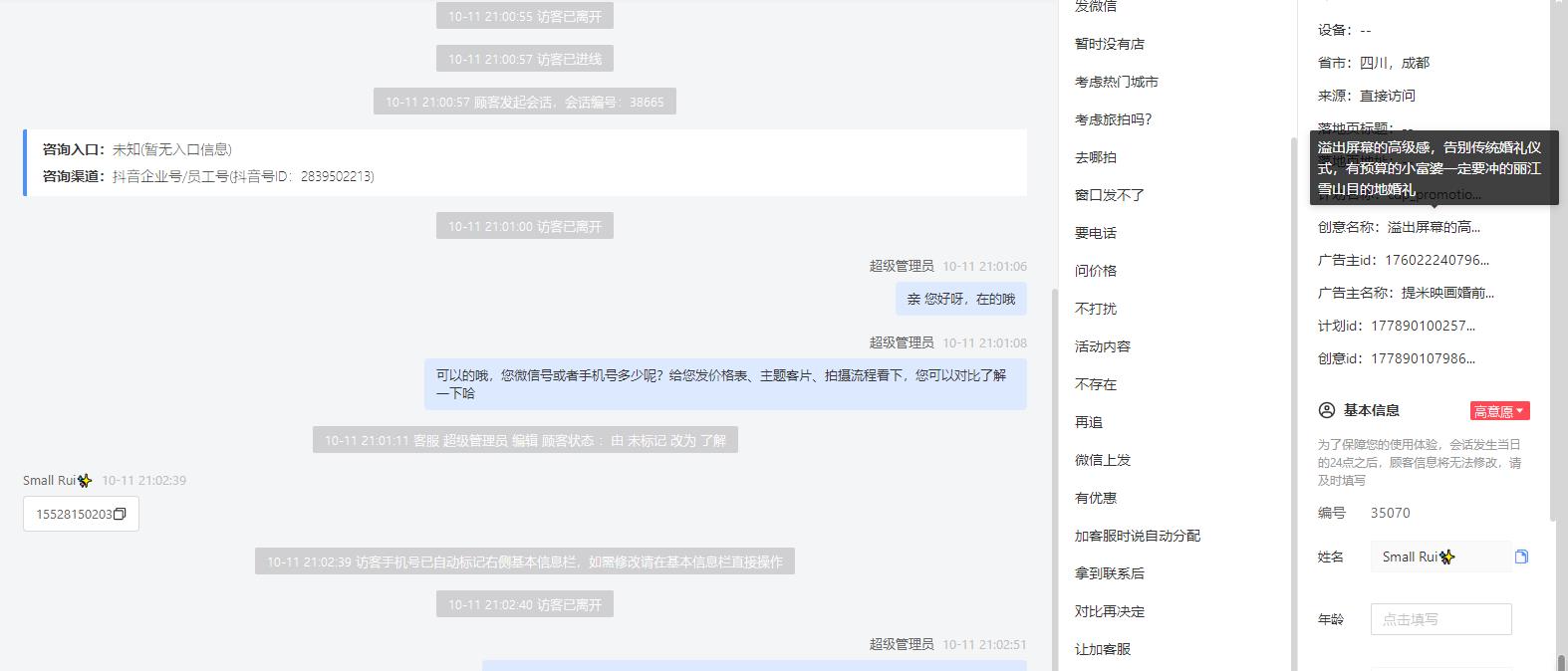Copy the phone number 15528150203
Image resolution: width=1568 pixels, height=671 pixels.
[120, 515]
